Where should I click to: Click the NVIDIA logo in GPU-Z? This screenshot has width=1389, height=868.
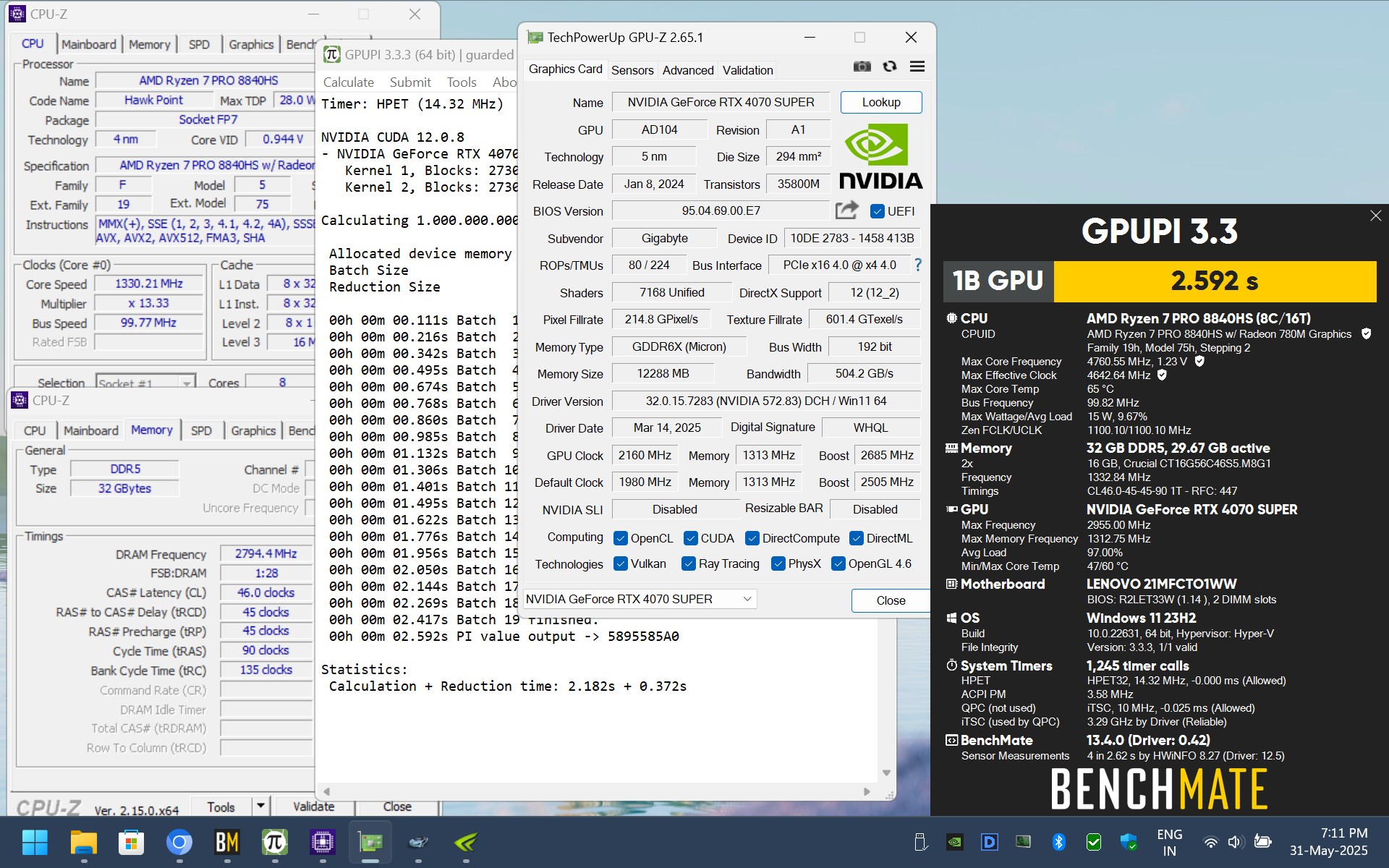tap(880, 156)
